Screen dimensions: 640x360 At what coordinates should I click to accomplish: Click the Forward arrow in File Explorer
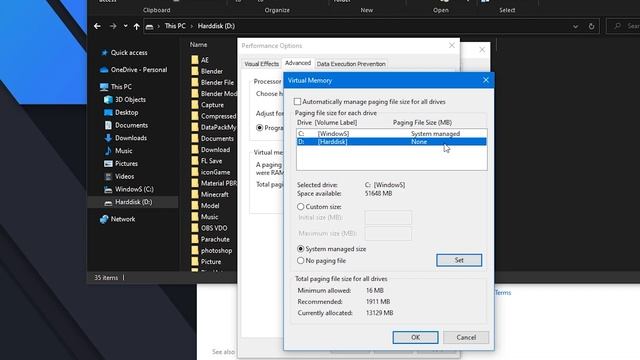[113, 26]
